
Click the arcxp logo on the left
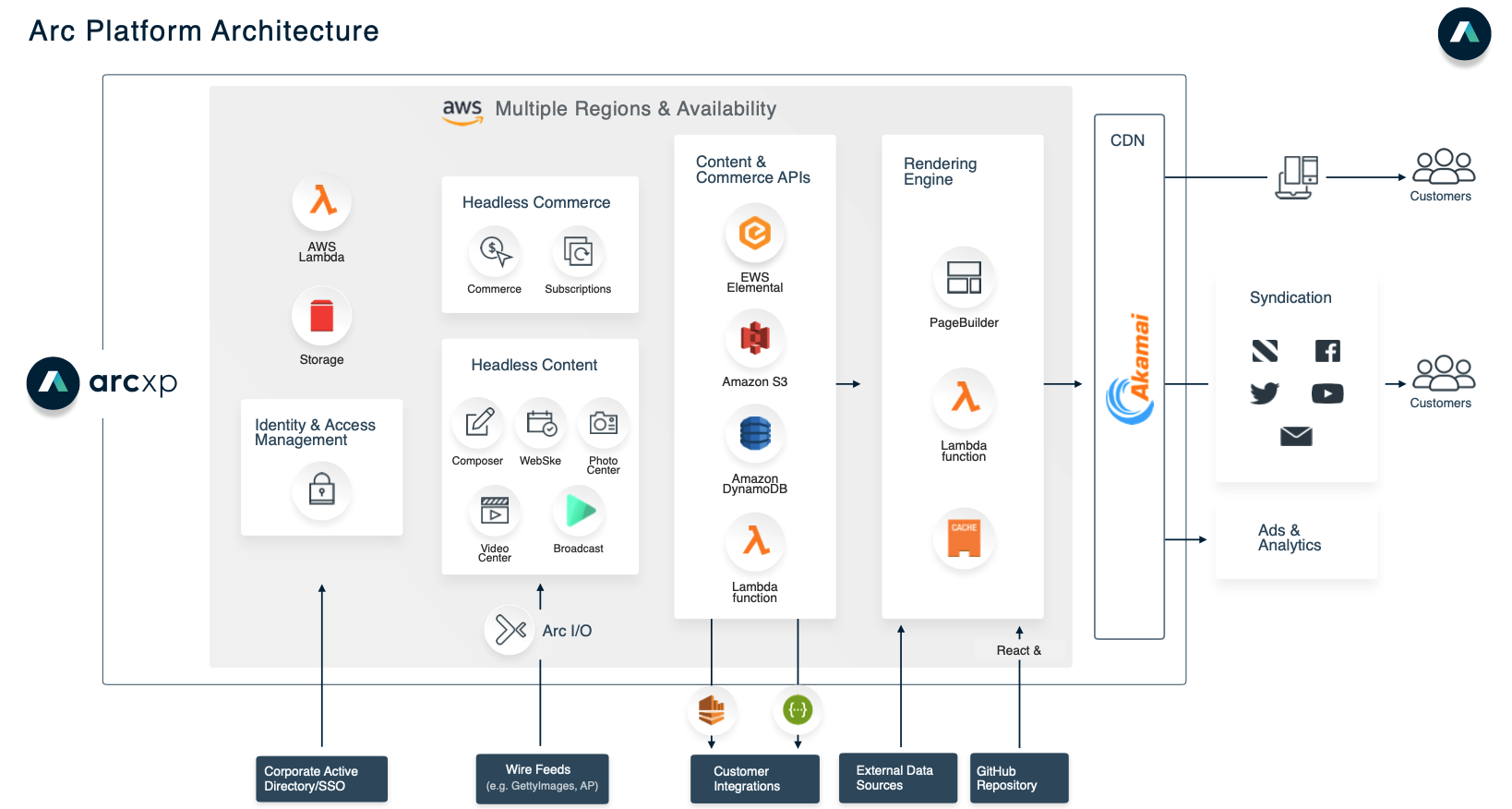click(x=102, y=382)
